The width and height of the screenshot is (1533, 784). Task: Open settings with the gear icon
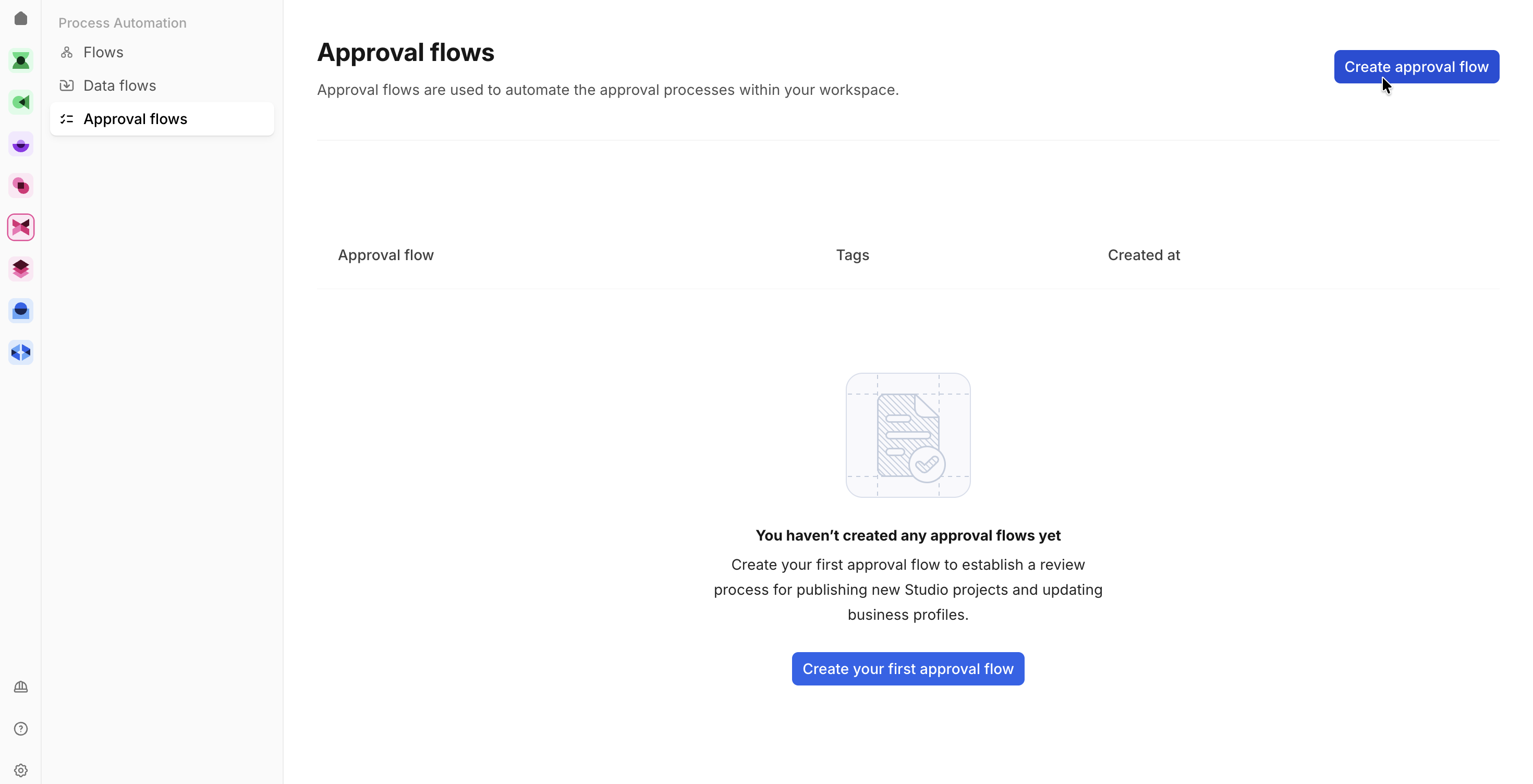click(x=21, y=770)
